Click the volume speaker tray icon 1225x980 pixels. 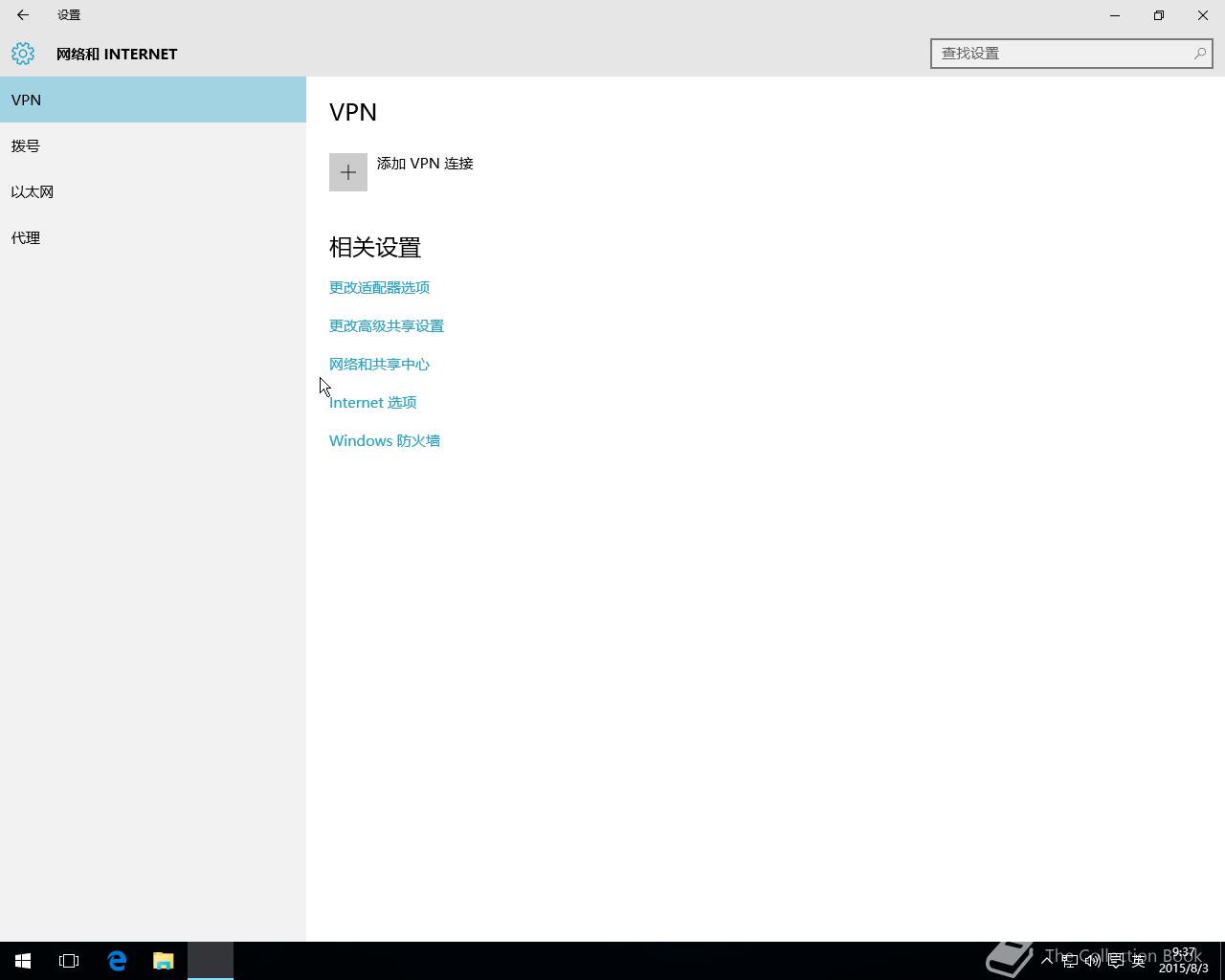point(1093,961)
